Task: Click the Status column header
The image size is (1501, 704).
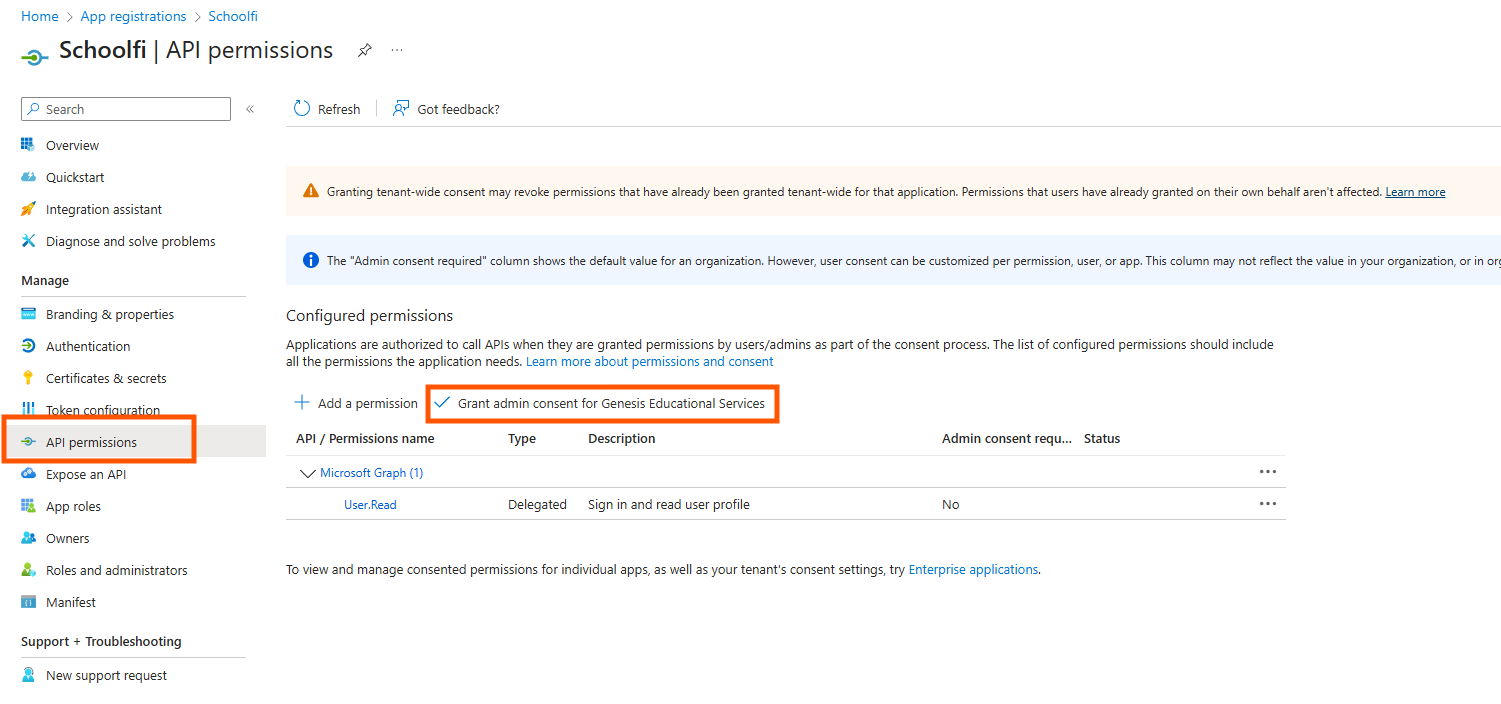Action: coord(1102,438)
